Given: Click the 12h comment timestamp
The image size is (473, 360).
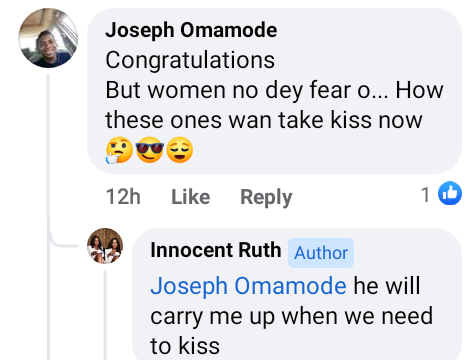Looking at the screenshot, I should click(123, 196).
